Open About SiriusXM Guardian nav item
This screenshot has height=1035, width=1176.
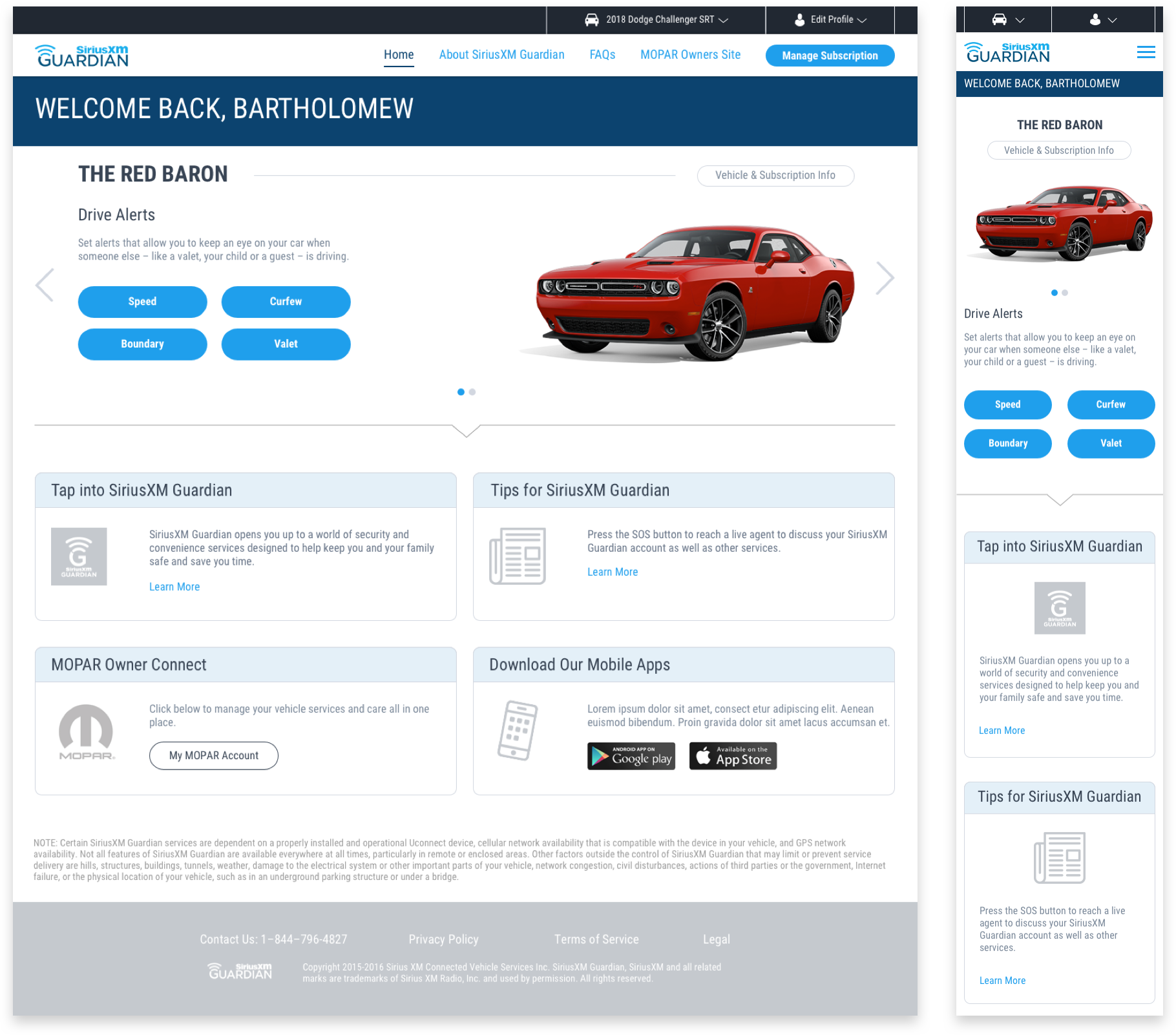tap(501, 55)
